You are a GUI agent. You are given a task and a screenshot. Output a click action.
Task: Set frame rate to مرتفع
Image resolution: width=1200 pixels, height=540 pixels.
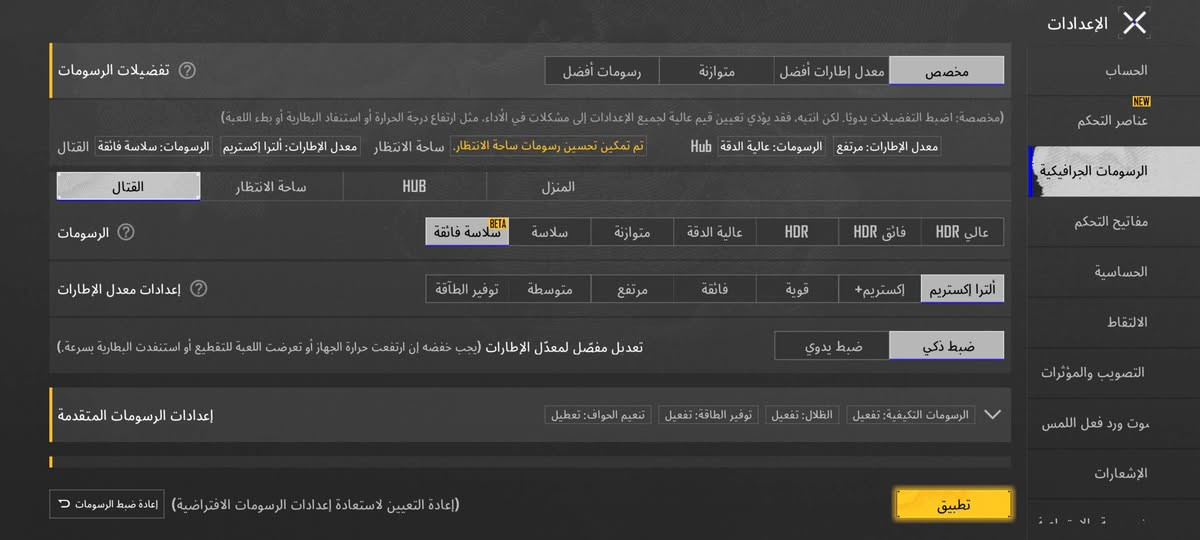click(632, 289)
